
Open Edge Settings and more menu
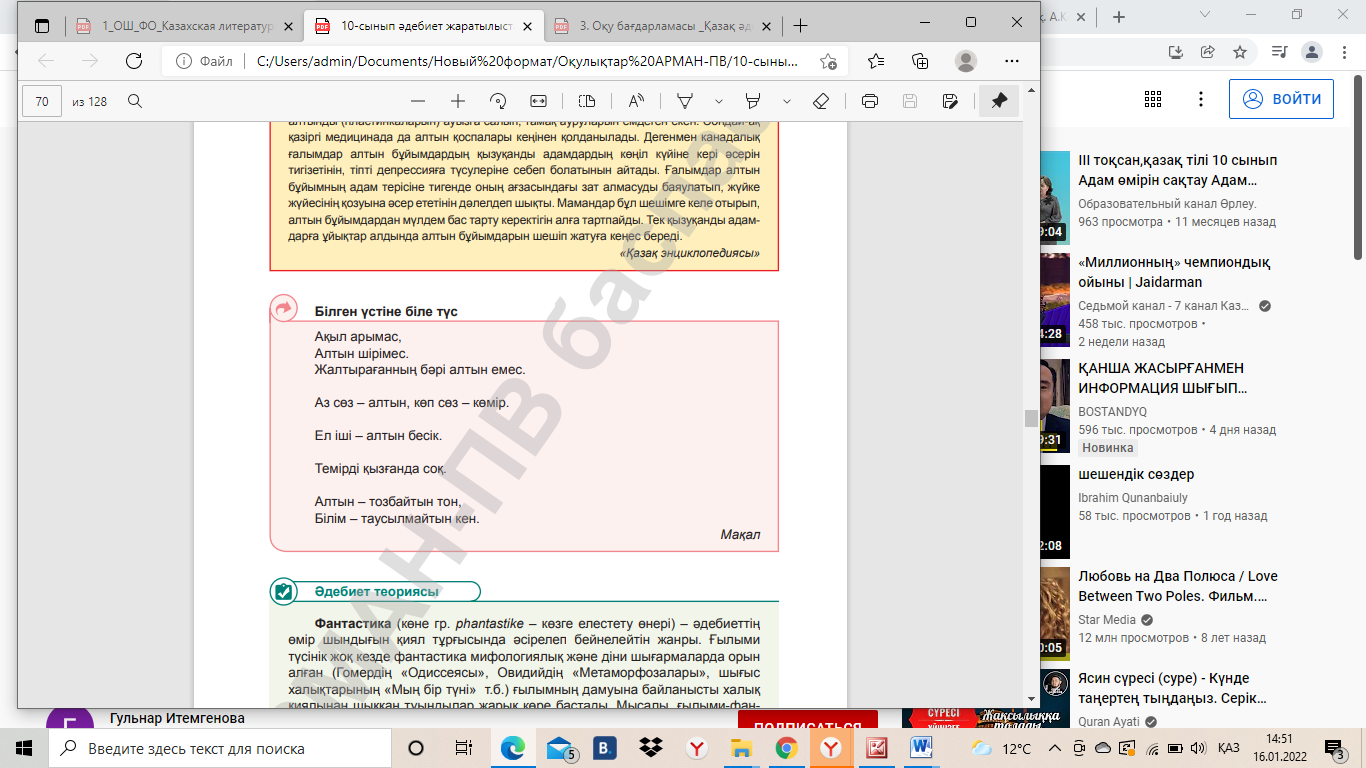[1011, 61]
